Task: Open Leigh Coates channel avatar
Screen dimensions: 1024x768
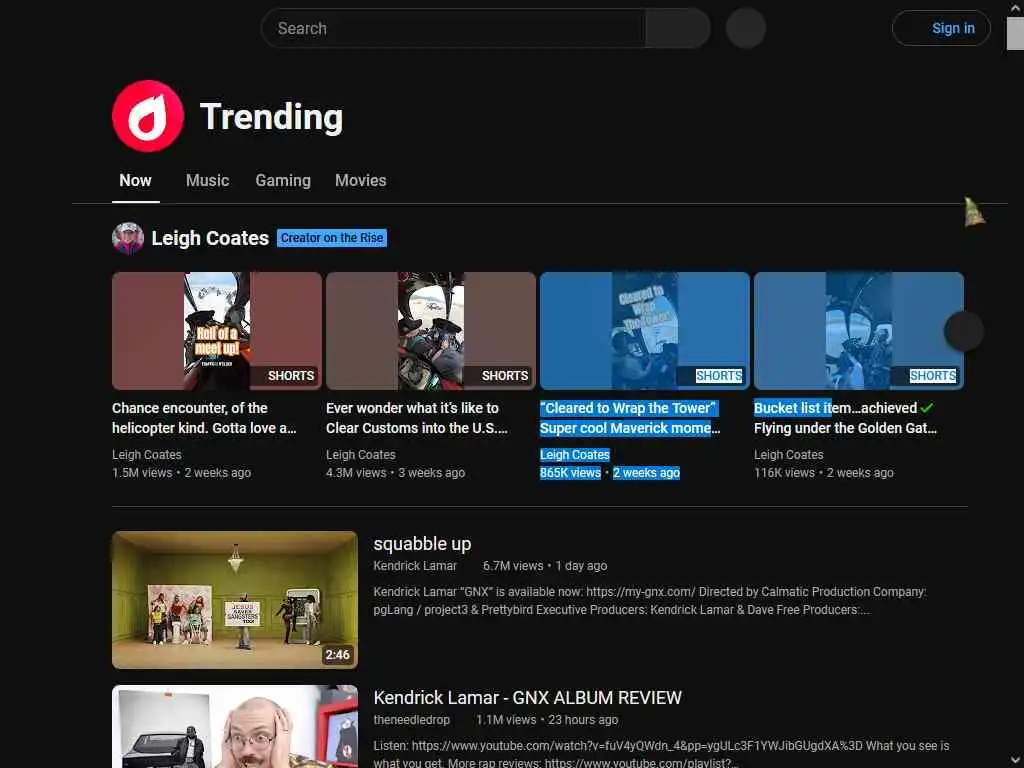Action: (128, 238)
